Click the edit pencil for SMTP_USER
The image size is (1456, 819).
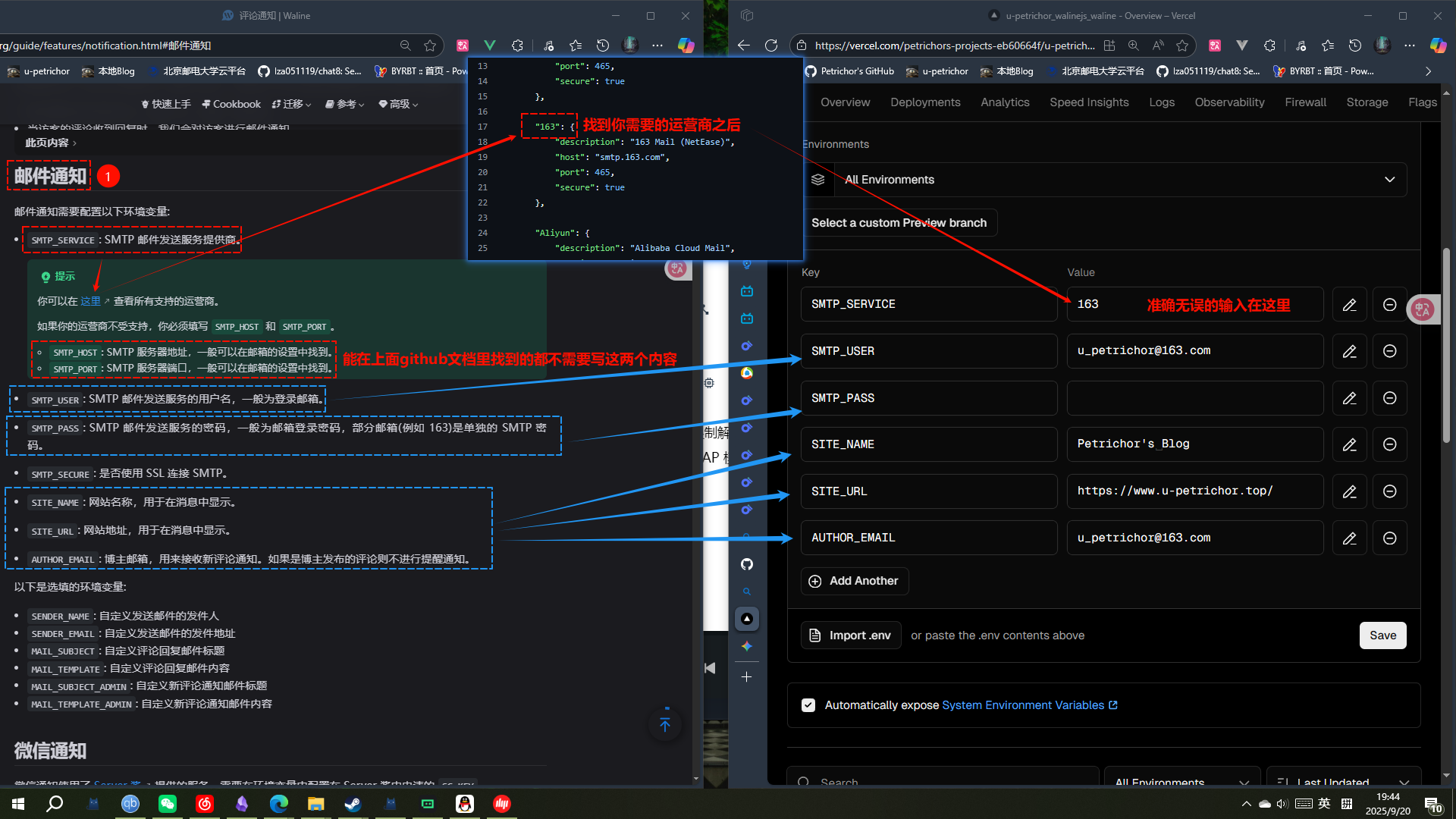coord(1349,351)
